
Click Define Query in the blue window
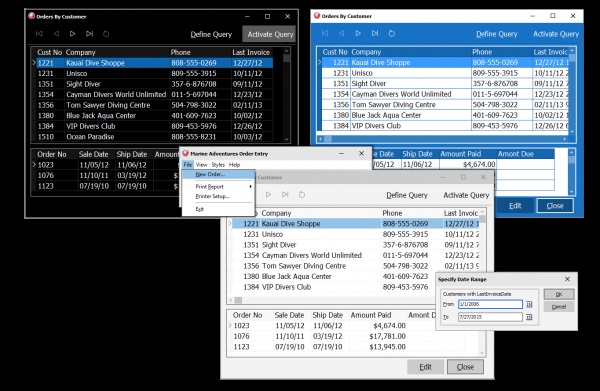coord(497,34)
